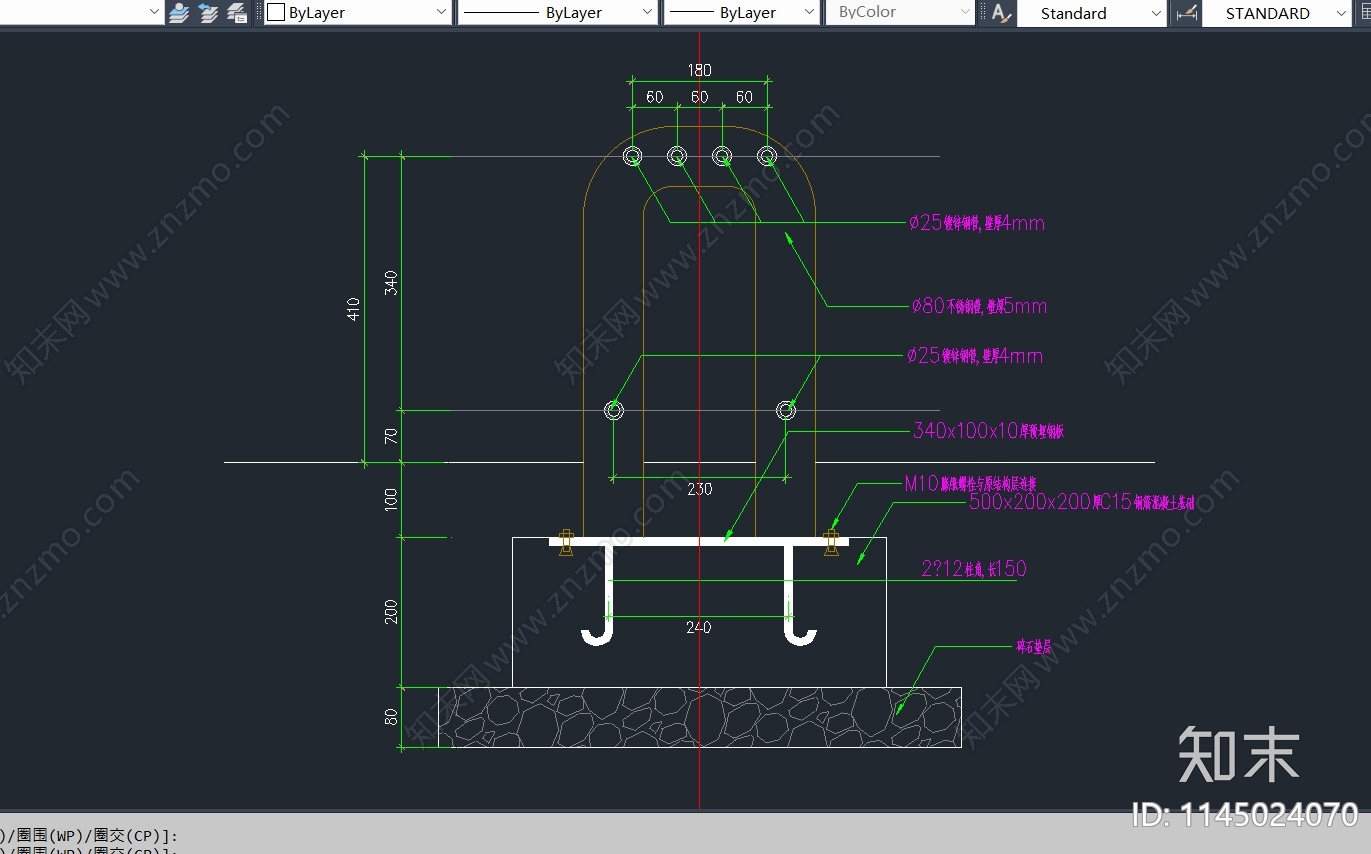This screenshot has width=1371, height=854.
Task: Select the ø80 5mm pipe annotation
Action: (979, 306)
